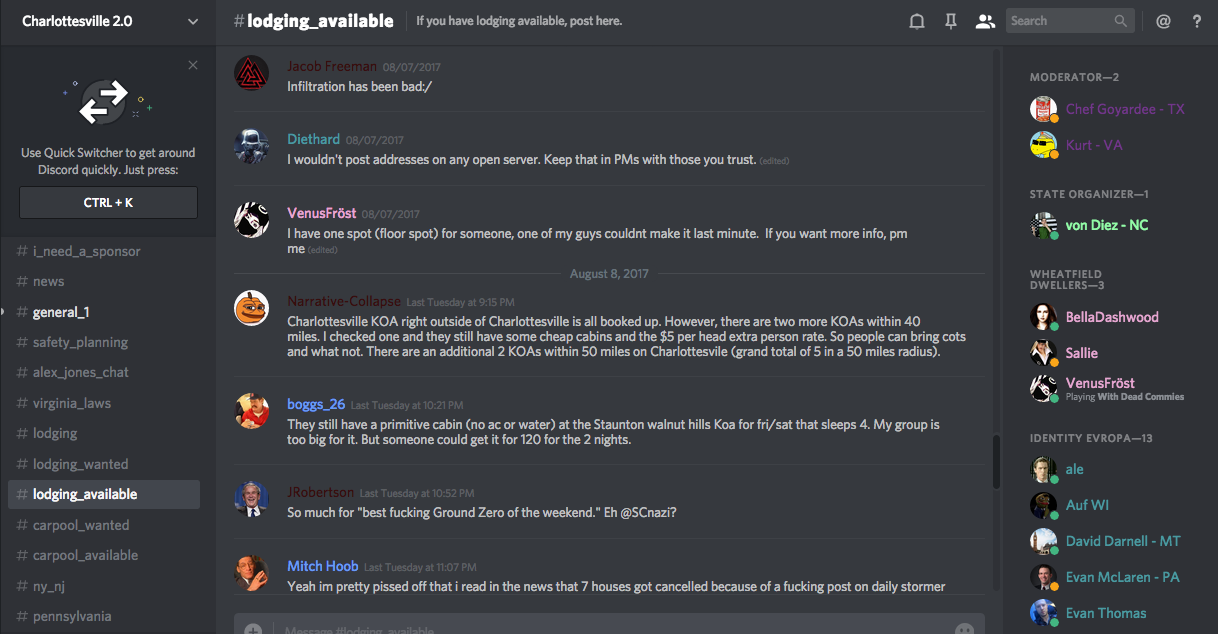Open recent mentions inbox
The height and width of the screenshot is (634, 1218).
coord(1163,21)
